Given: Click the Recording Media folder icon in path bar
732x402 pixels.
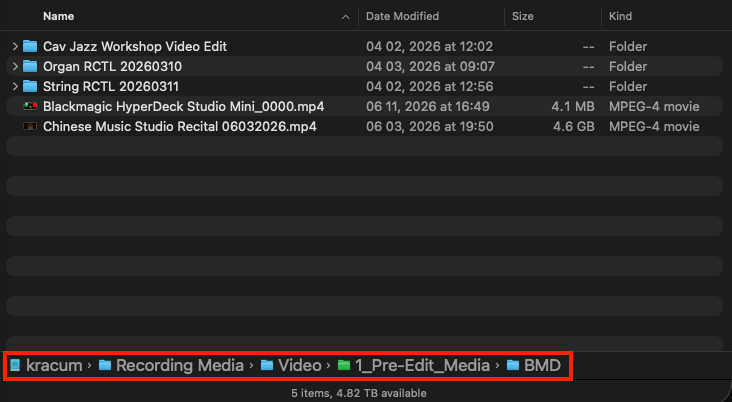Looking at the screenshot, I should click(x=105, y=365).
